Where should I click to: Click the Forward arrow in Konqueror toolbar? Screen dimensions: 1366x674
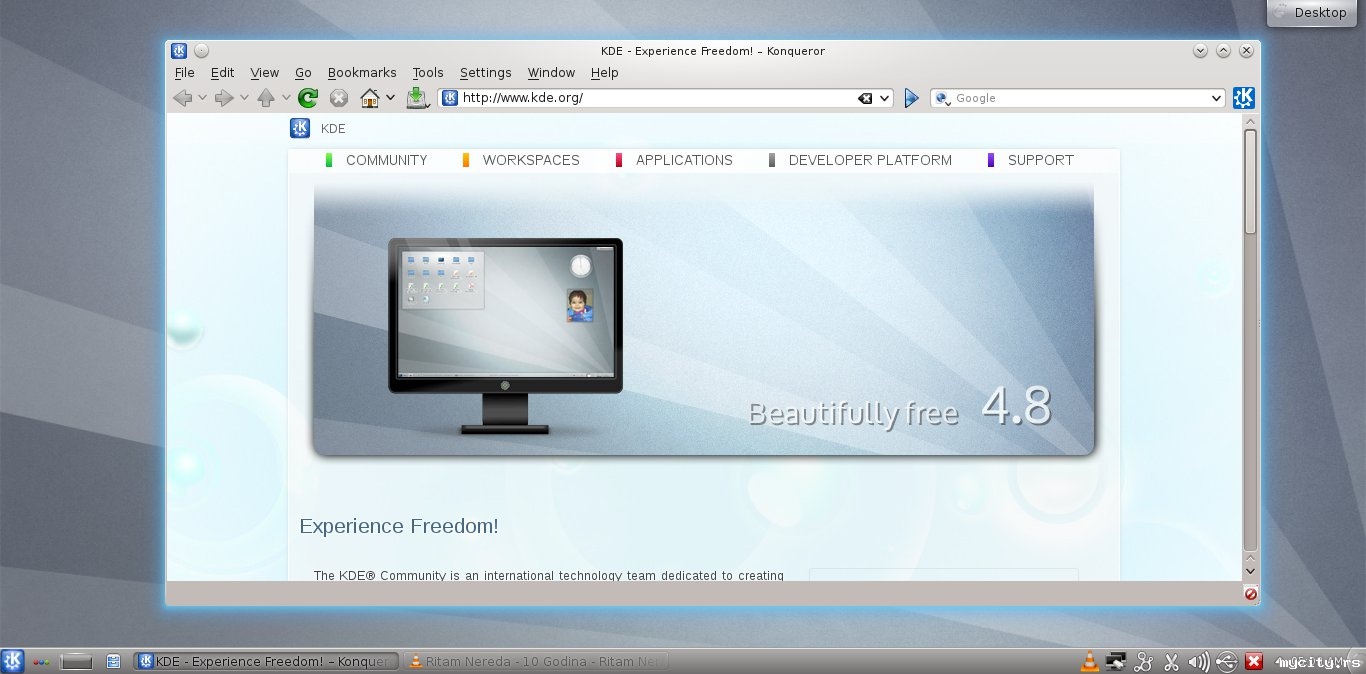click(224, 98)
